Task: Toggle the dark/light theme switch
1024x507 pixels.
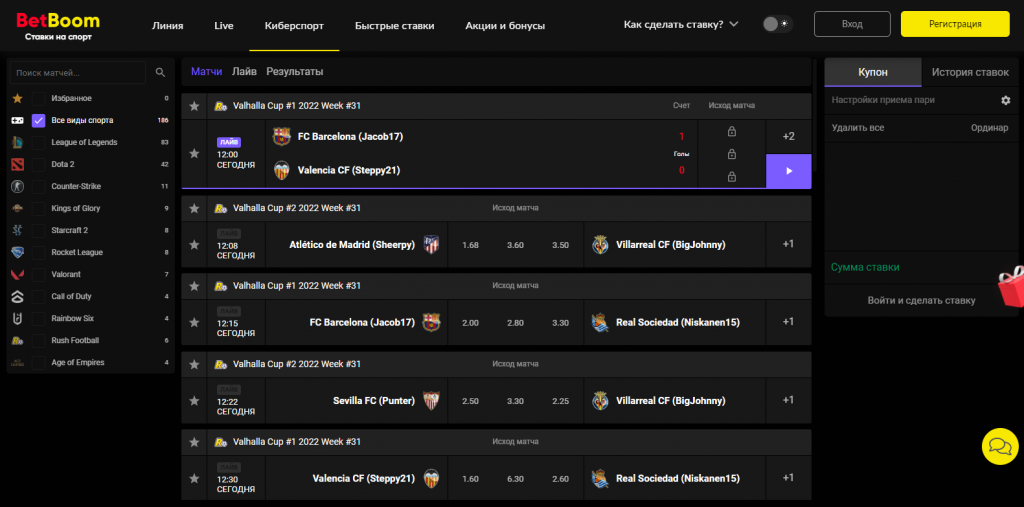Action: pos(777,24)
